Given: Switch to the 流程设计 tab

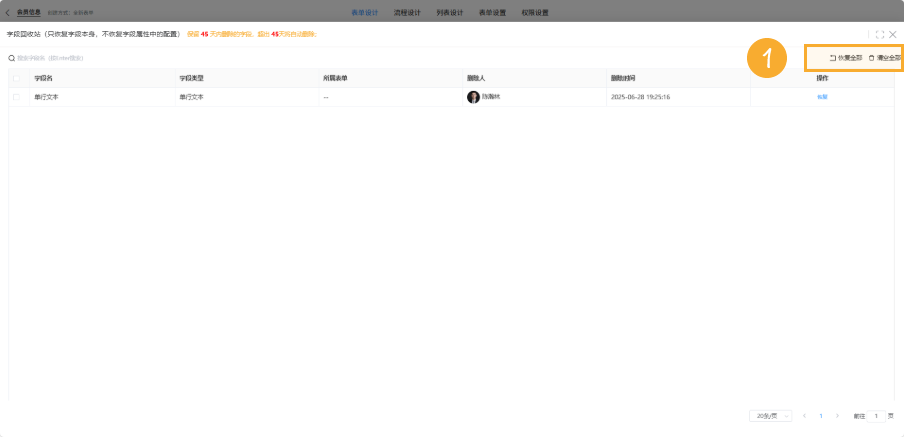Looking at the screenshot, I should click(x=407, y=13).
